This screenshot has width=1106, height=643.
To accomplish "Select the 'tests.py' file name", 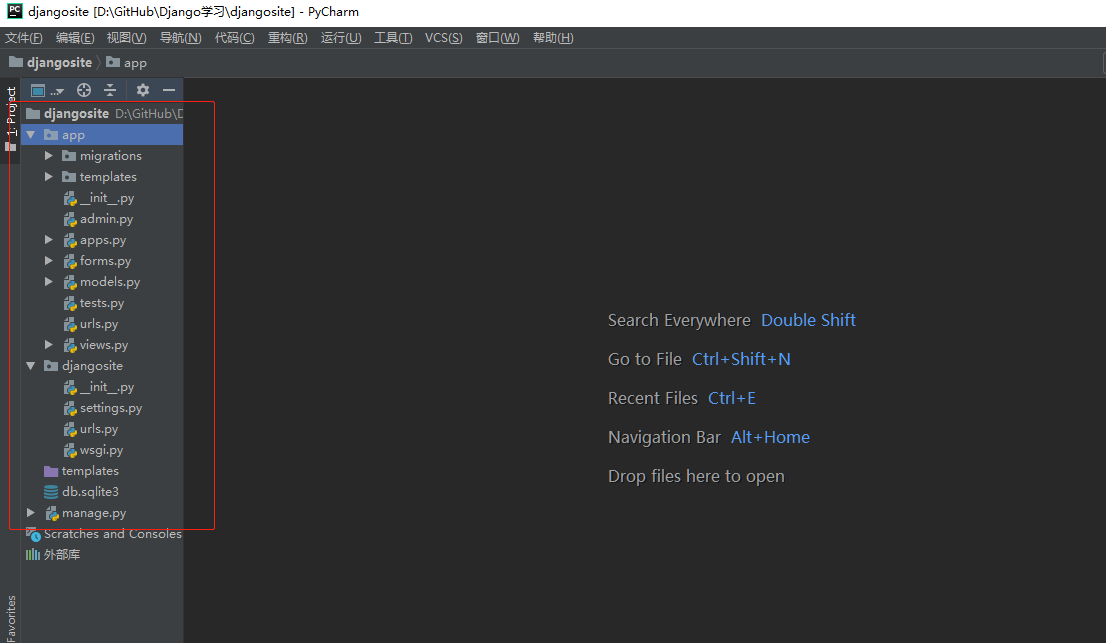I will point(102,303).
